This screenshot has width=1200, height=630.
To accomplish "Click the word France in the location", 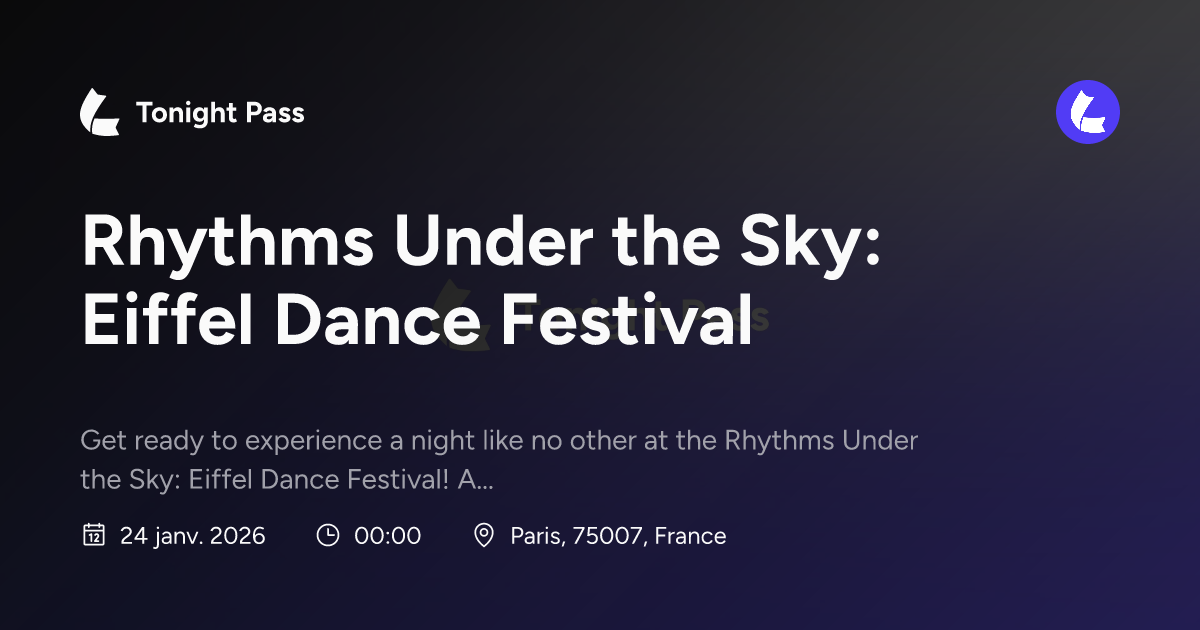I will point(691,536).
